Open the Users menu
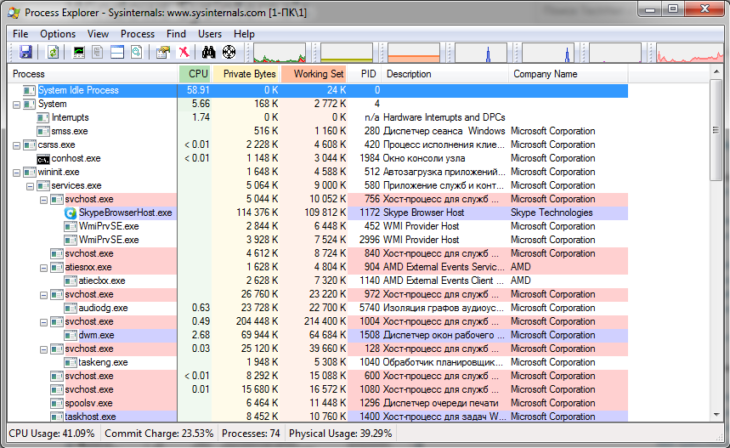 pyautogui.click(x=210, y=34)
